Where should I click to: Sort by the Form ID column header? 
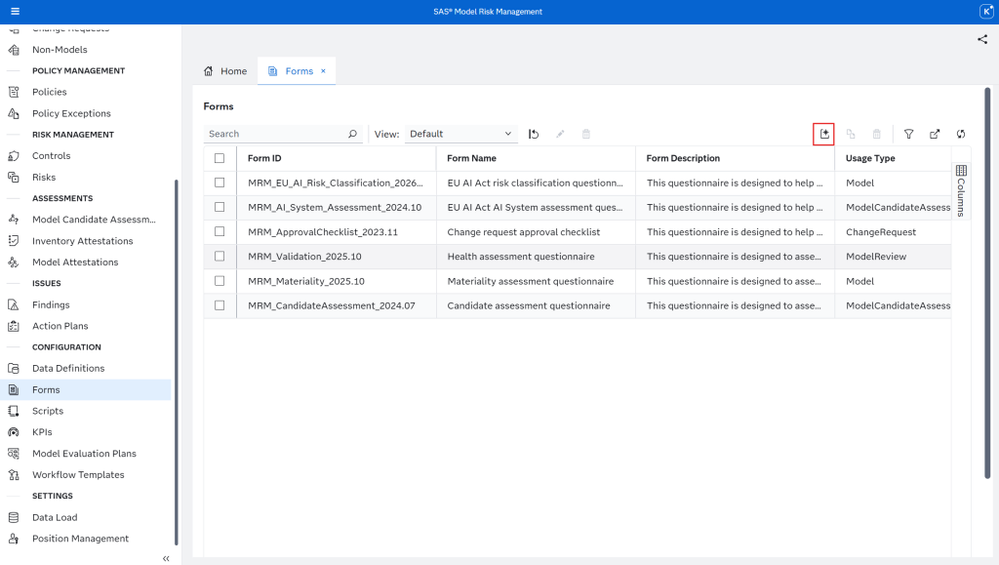click(x=264, y=158)
